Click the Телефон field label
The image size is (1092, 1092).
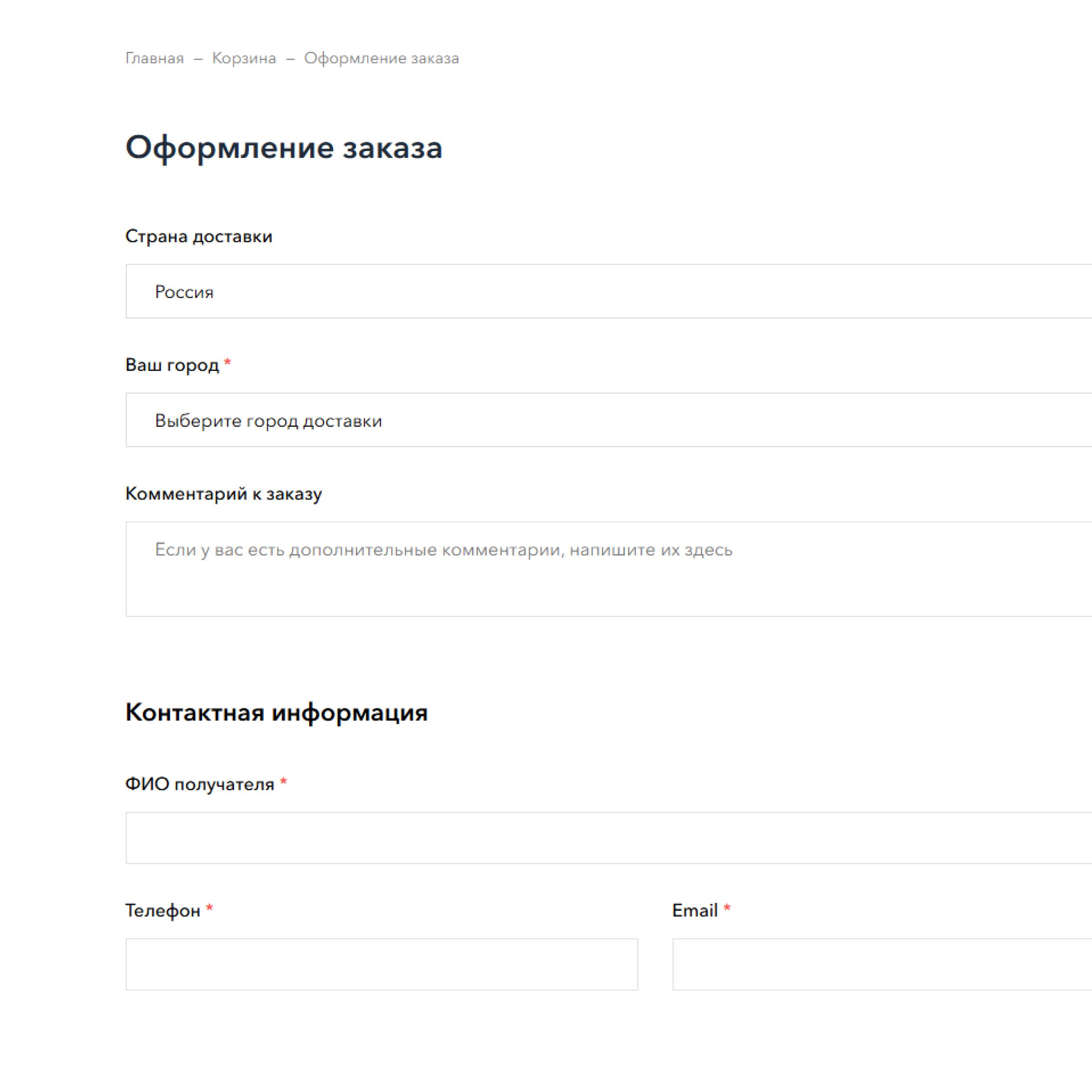click(162, 910)
